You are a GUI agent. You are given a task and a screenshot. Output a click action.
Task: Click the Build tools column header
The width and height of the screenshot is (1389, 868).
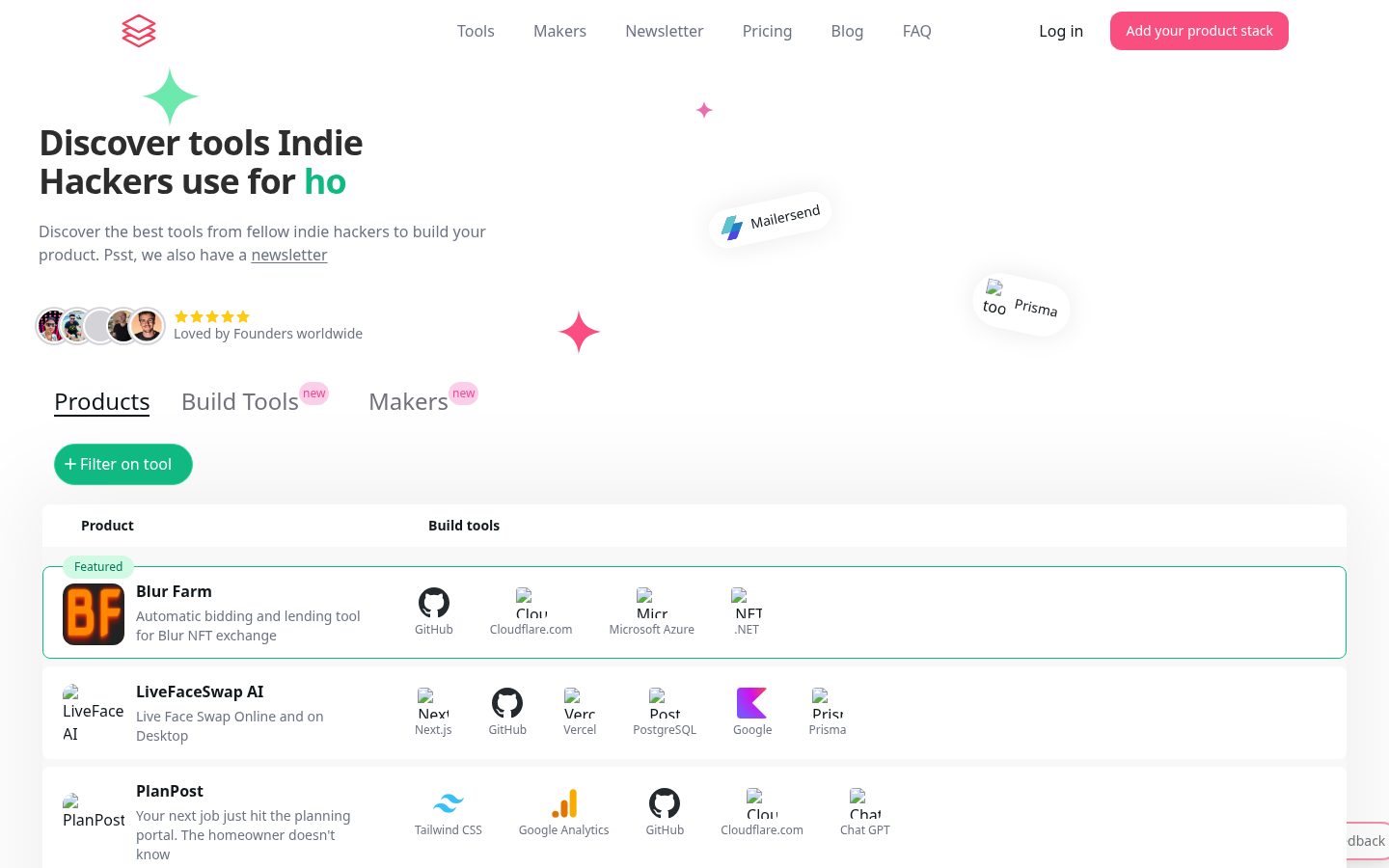(464, 526)
